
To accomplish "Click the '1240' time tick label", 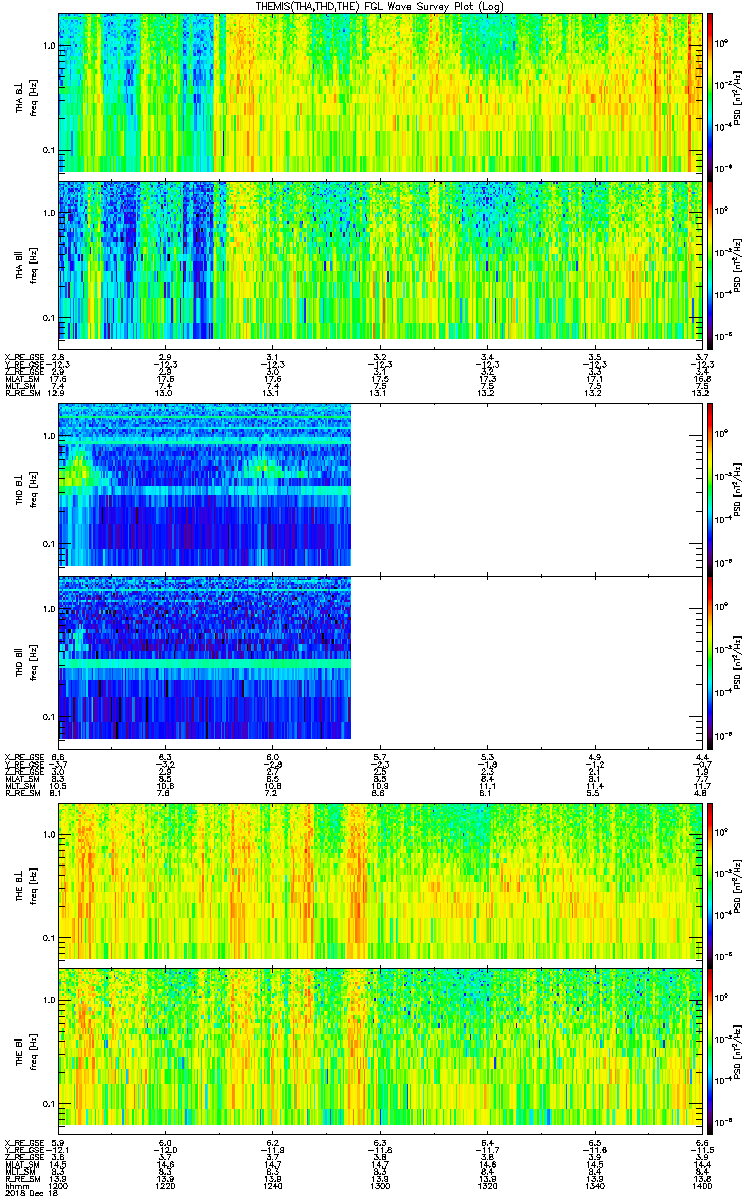I will tap(273, 1185).
